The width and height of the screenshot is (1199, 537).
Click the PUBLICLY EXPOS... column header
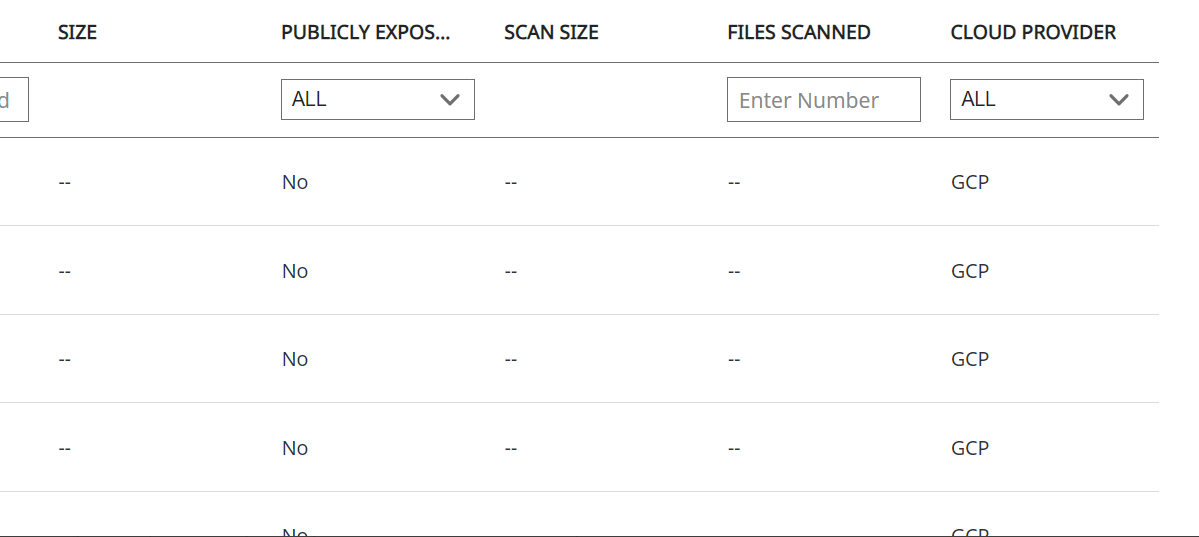pyautogui.click(x=365, y=32)
